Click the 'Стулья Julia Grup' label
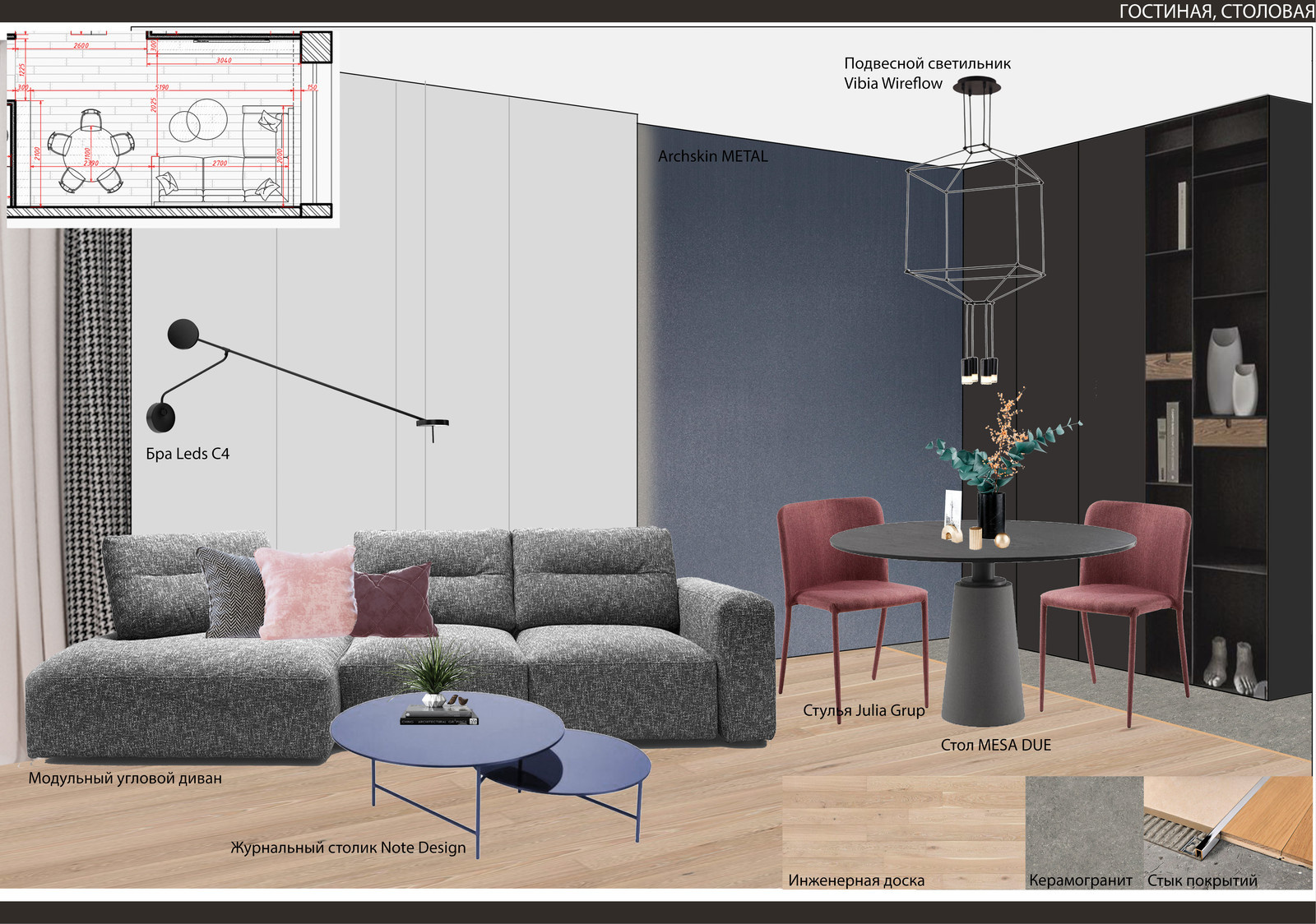The width and height of the screenshot is (1316, 924). point(864,710)
